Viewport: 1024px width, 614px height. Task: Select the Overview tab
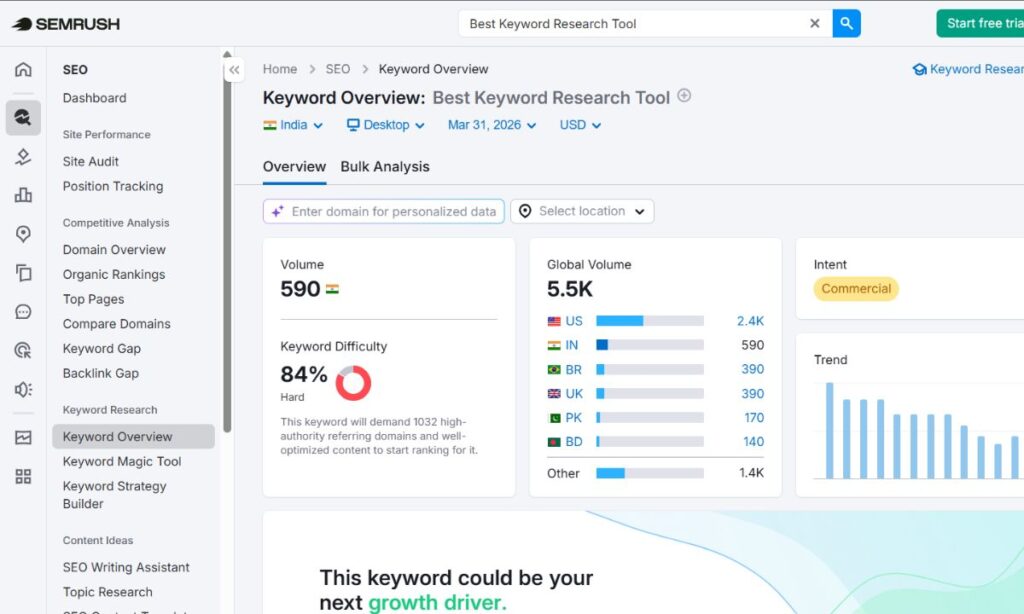[294, 167]
